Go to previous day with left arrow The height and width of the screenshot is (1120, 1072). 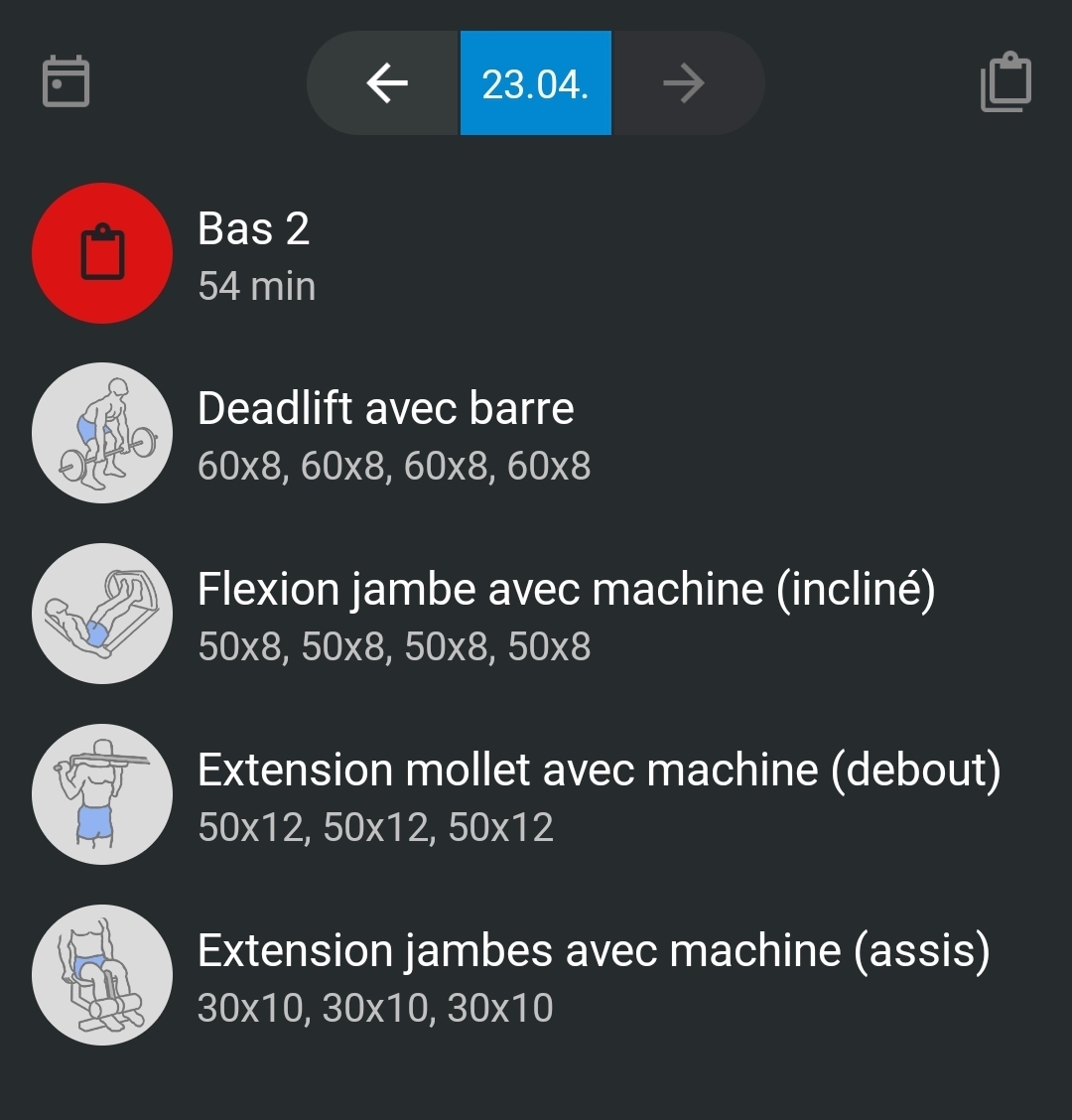coord(387,83)
